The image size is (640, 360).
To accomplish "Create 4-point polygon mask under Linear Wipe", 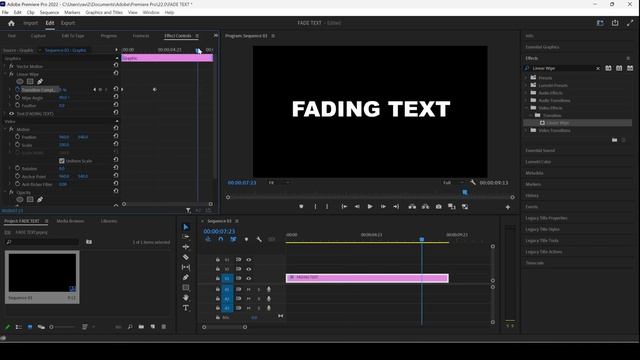I will click(x=30, y=82).
